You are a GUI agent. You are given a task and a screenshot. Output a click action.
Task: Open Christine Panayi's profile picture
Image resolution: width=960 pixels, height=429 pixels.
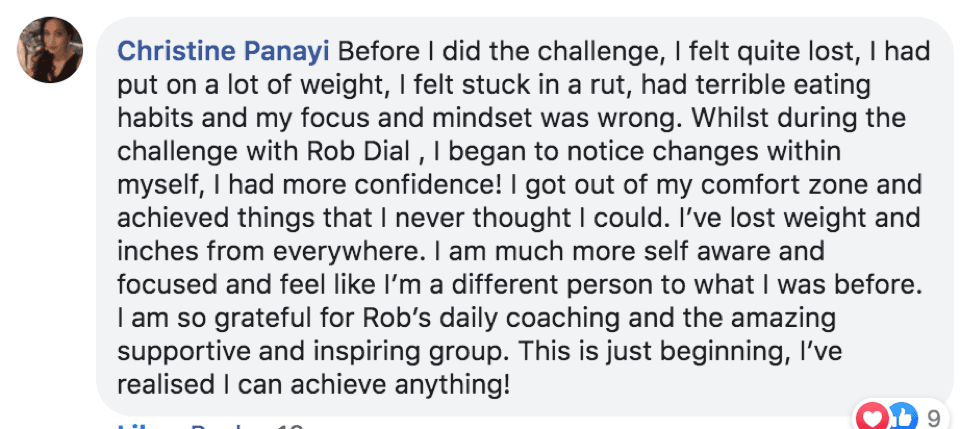coord(50,50)
